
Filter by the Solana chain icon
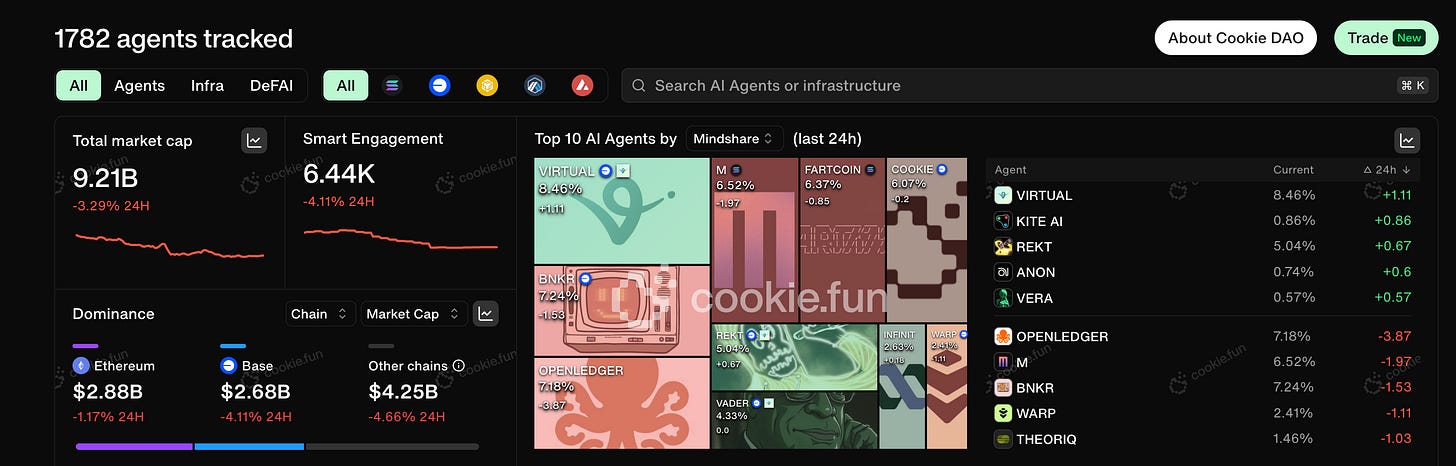tap(391, 86)
